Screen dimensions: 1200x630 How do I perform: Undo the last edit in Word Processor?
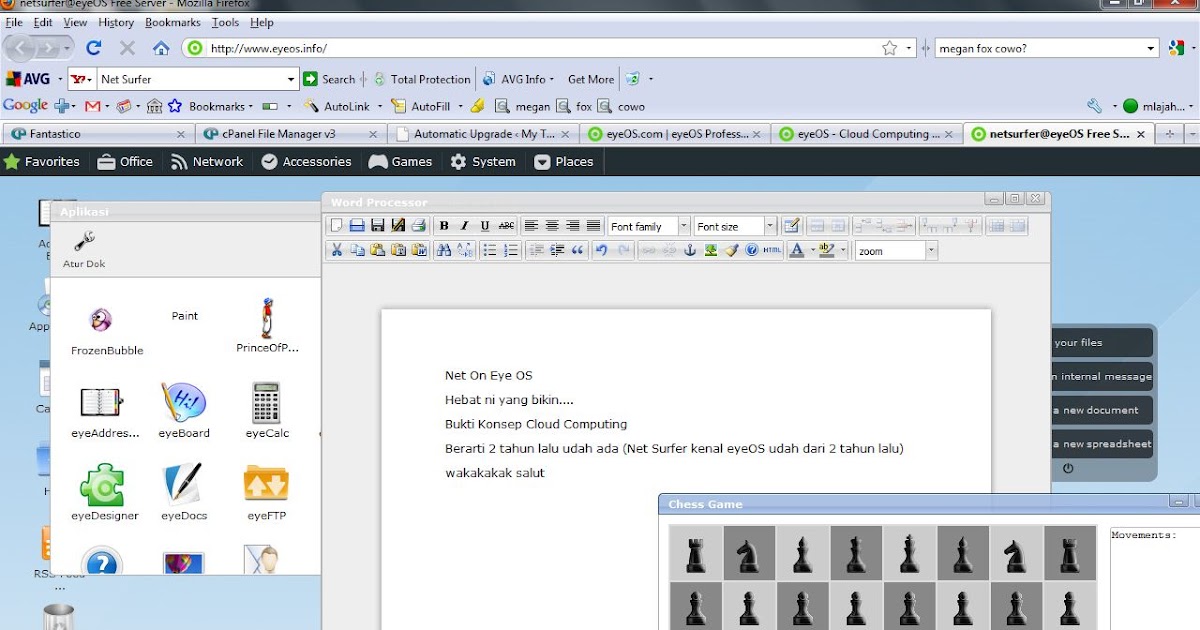pos(602,250)
